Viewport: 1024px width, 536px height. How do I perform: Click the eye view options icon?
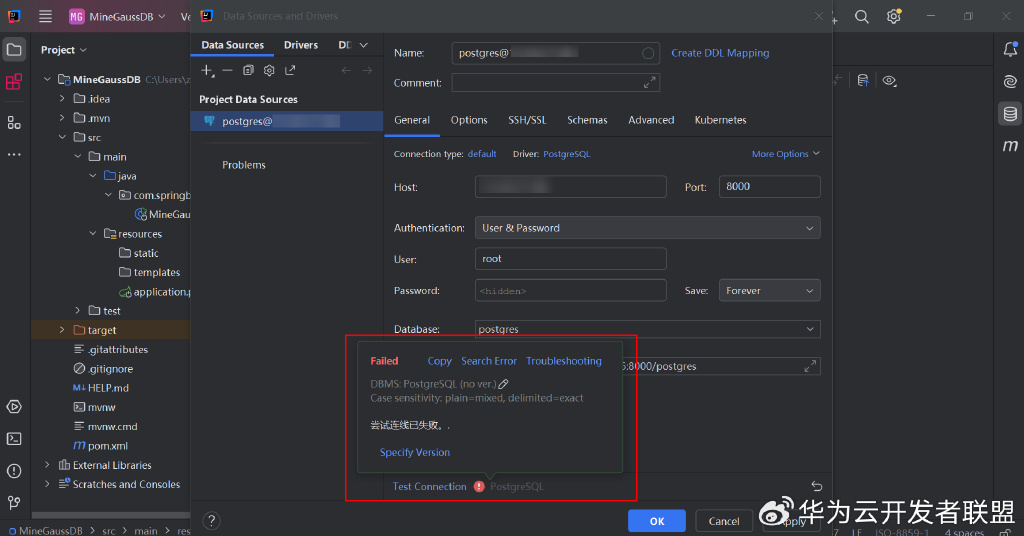point(889,81)
